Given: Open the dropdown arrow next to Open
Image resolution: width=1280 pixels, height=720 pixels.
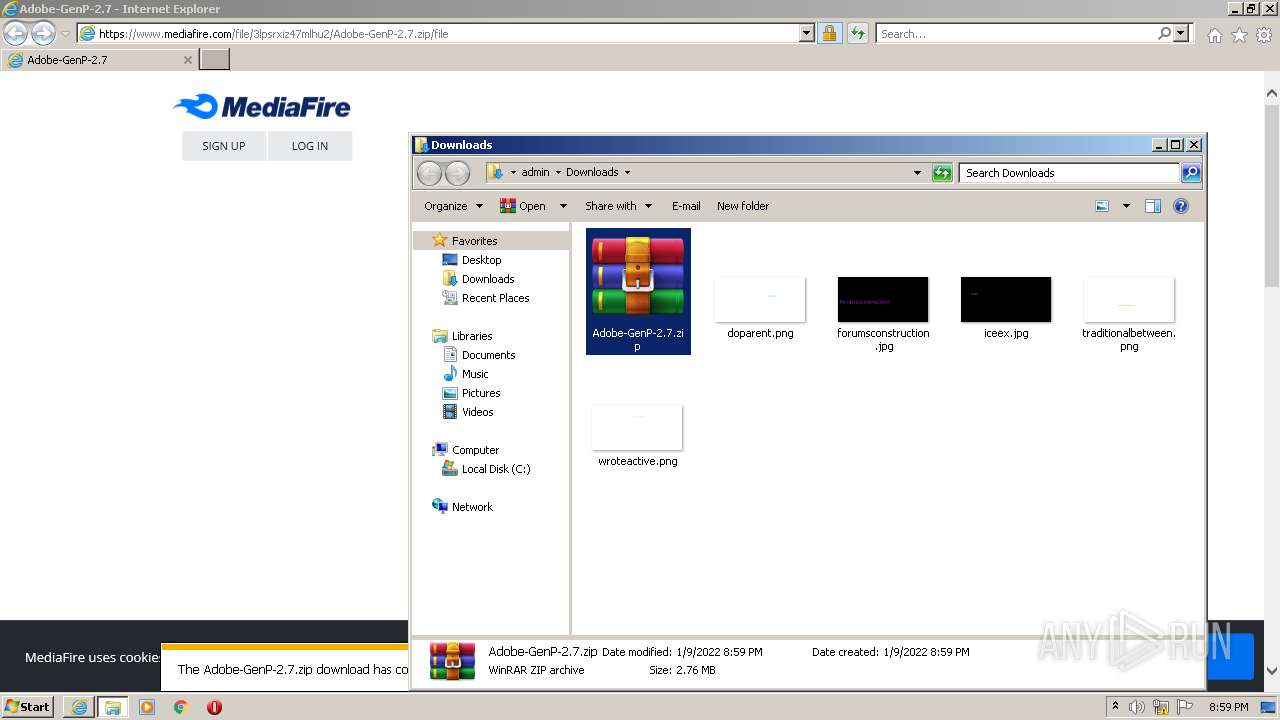Looking at the screenshot, I should (563, 206).
